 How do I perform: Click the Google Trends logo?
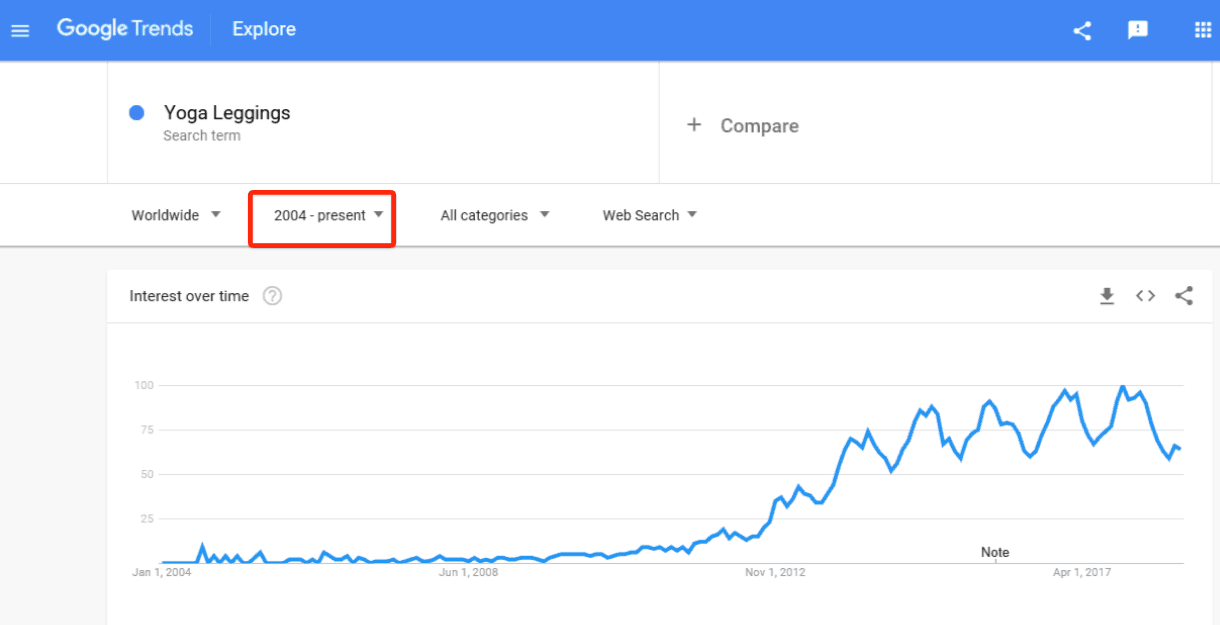(125, 29)
